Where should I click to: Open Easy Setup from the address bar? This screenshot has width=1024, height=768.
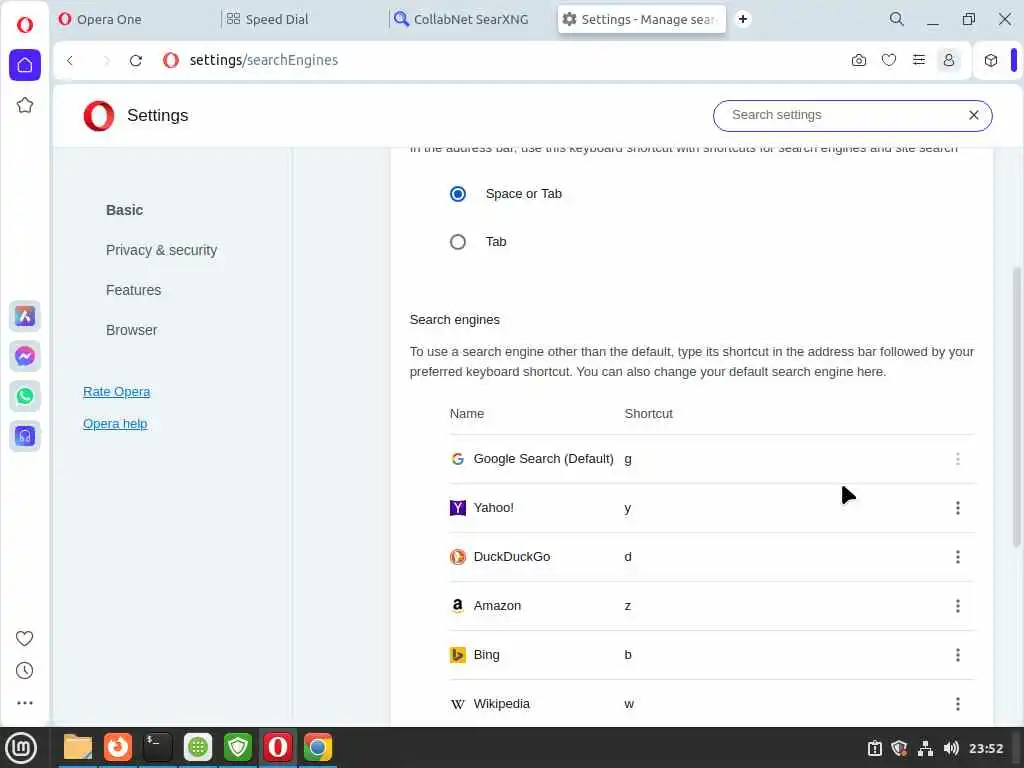919,60
